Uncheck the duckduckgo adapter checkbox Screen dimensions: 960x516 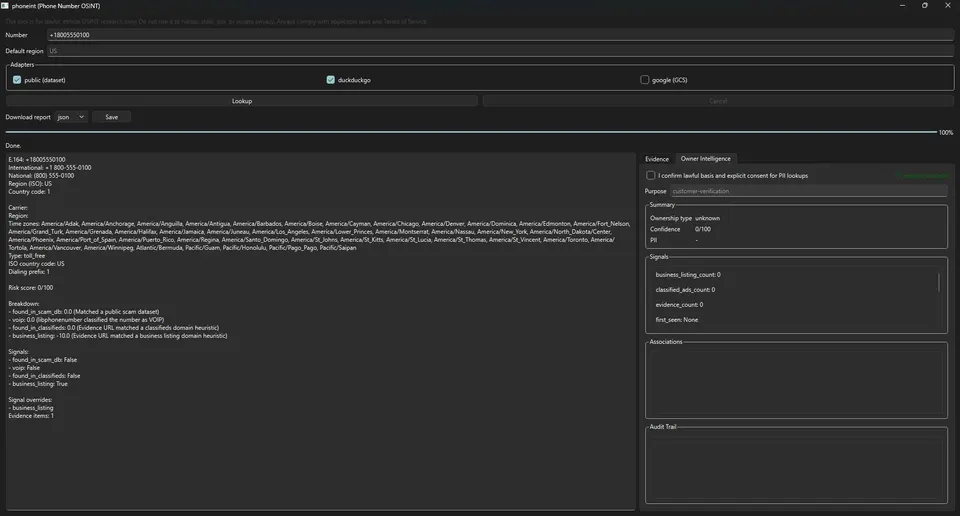click(x=331, y=80)
